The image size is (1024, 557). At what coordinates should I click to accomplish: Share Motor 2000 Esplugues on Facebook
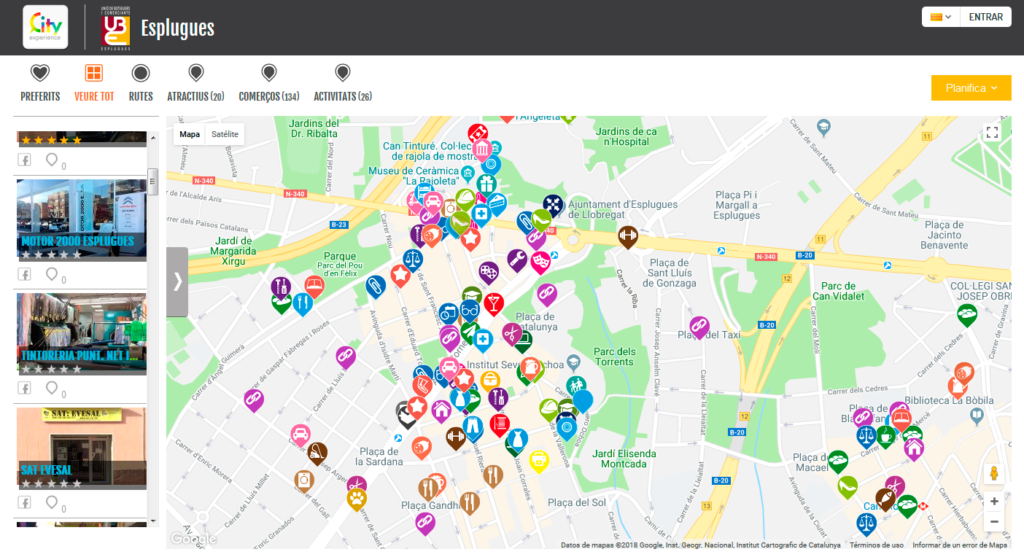tap(25, 274)
